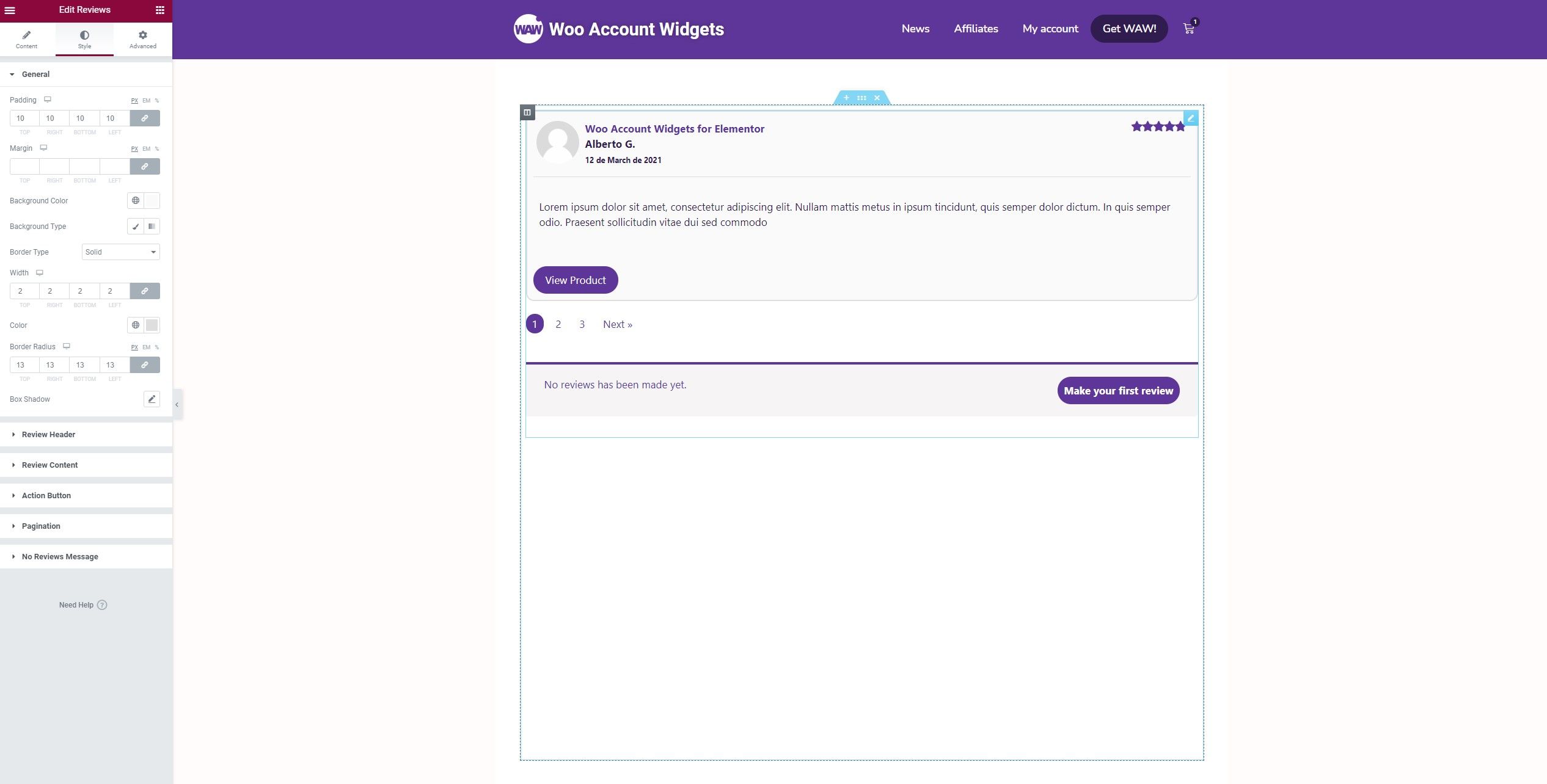Toggle linked values for Margin

[x=145, y=167]
